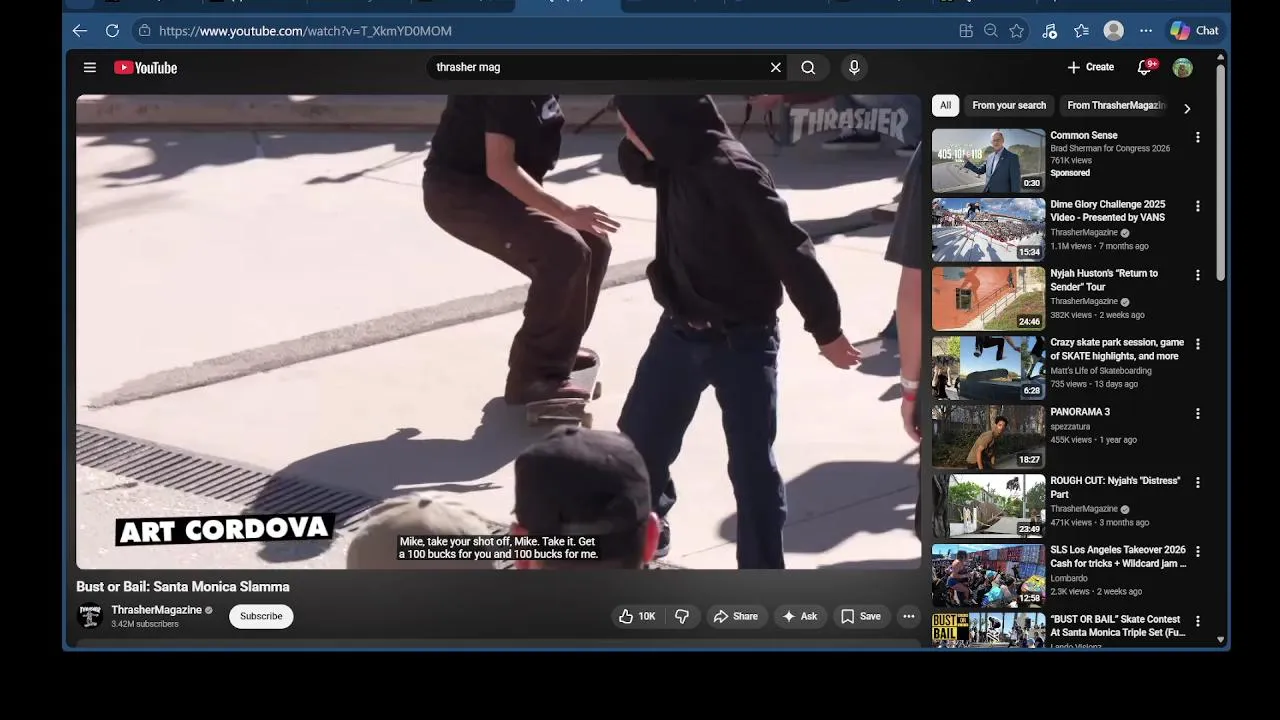
Task: Open ThrasherMagazine channel name link
Action: pyautogui.click(x=156, y=610)
